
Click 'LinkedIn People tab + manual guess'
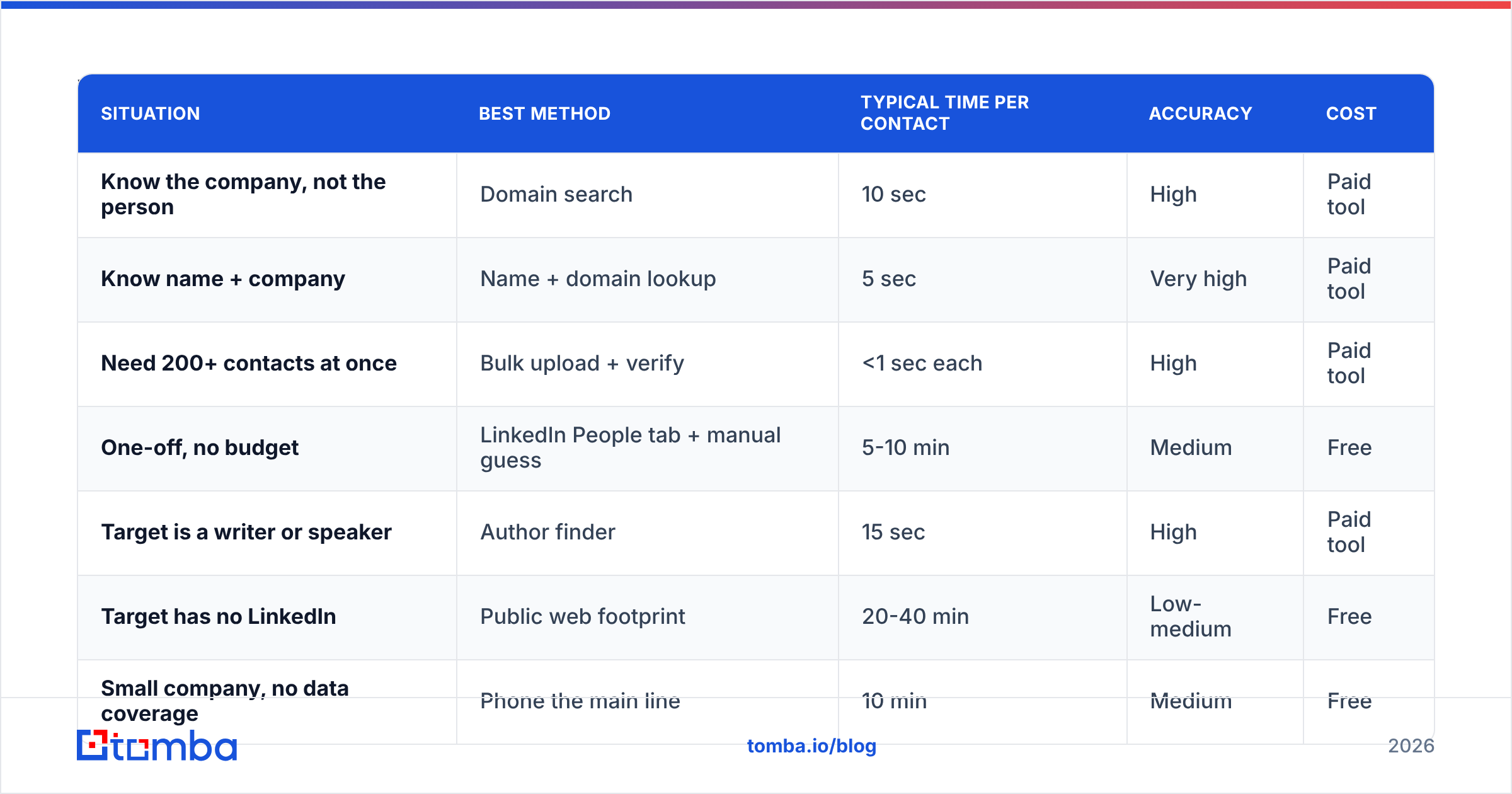click(630, 447)
